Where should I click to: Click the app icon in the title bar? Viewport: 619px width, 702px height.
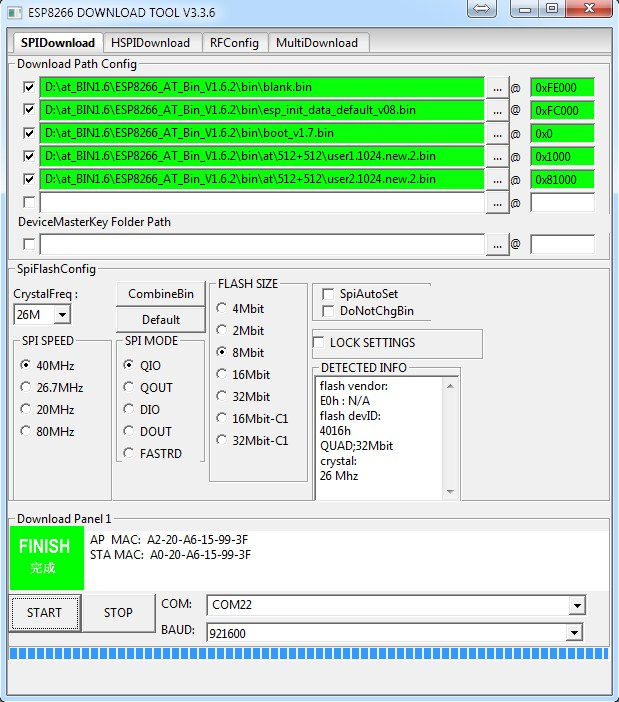coord(14,13)
